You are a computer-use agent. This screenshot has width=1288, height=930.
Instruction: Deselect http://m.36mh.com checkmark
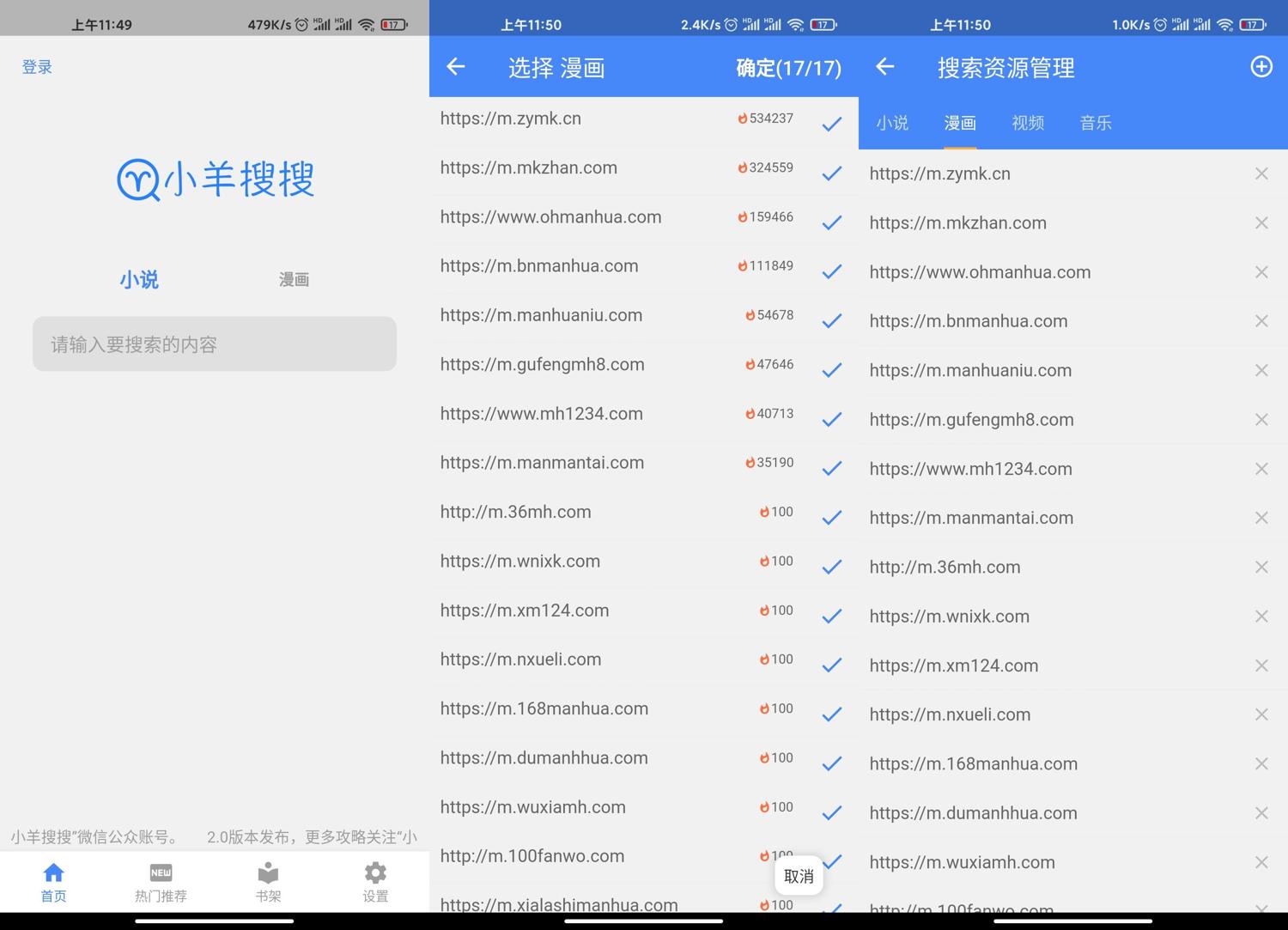pyautogui.click(x=831, y=518)
